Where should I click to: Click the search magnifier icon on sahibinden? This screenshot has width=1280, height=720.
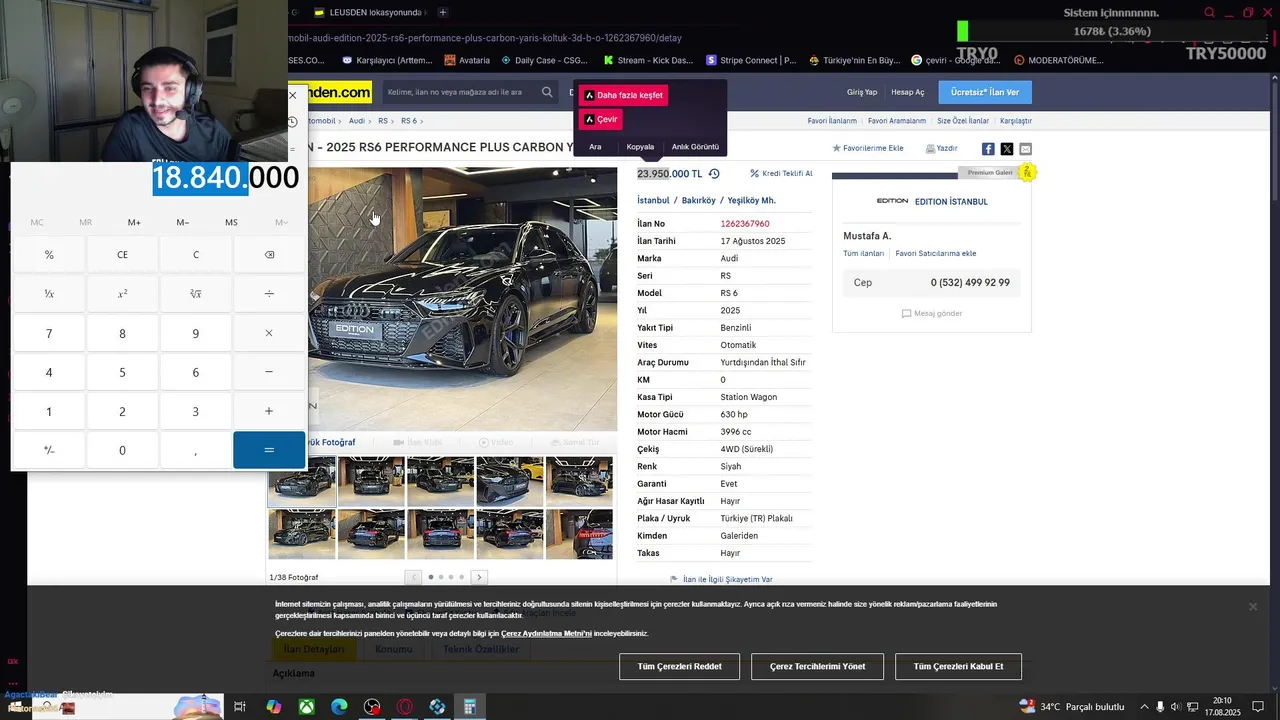tap(547, 92)
